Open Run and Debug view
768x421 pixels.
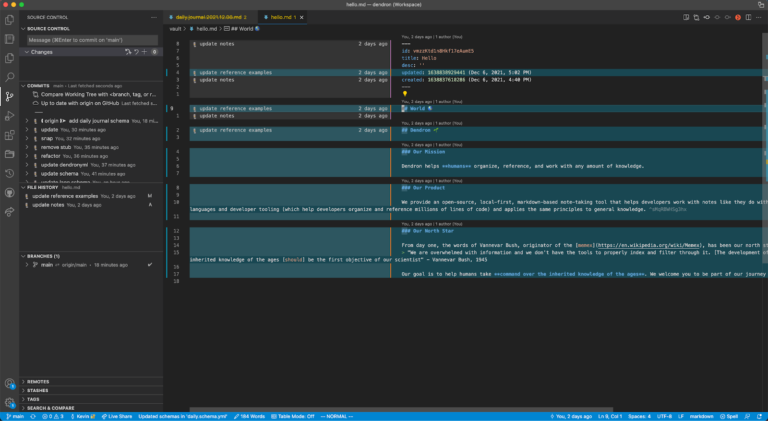9,116
